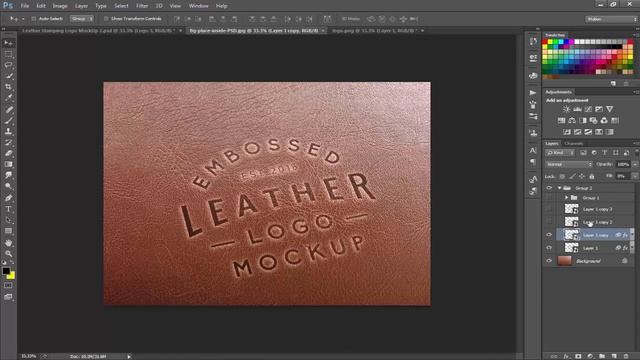
Task: Select the Pen tool
Action: click(x=8, y=198)
